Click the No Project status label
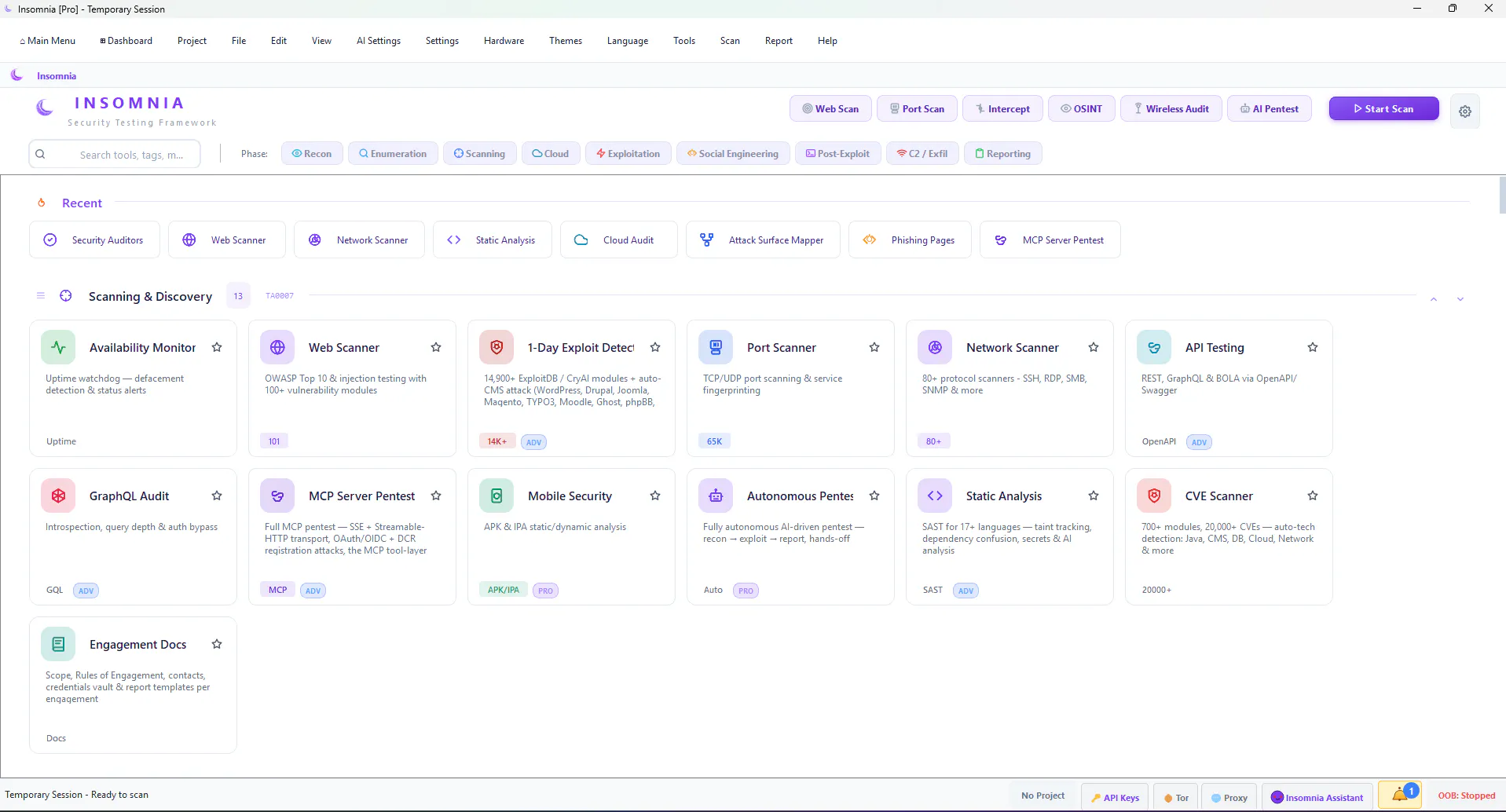The width and height of the screenshot is (1506, 812). [x=1042, y=796]
